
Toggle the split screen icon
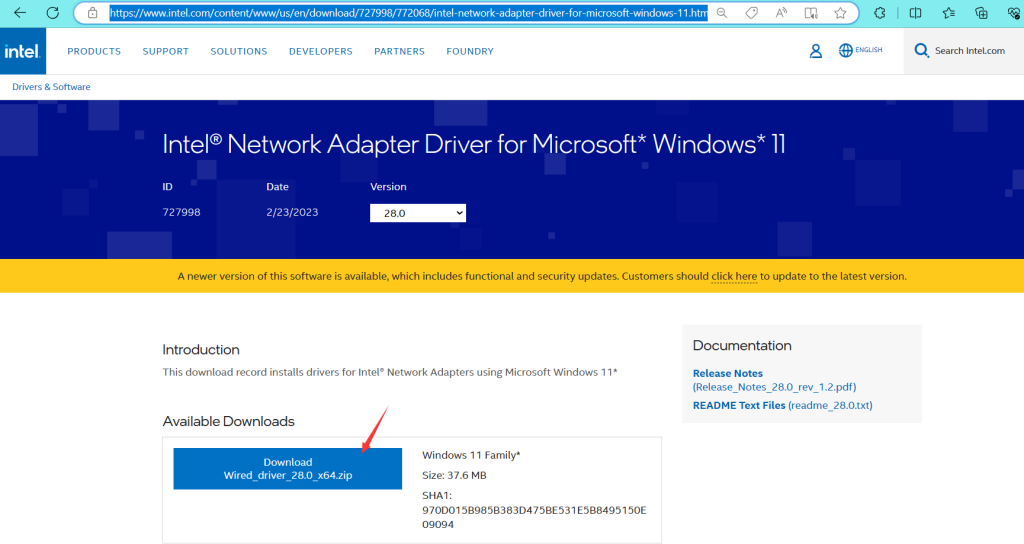[x=916, y=14]
